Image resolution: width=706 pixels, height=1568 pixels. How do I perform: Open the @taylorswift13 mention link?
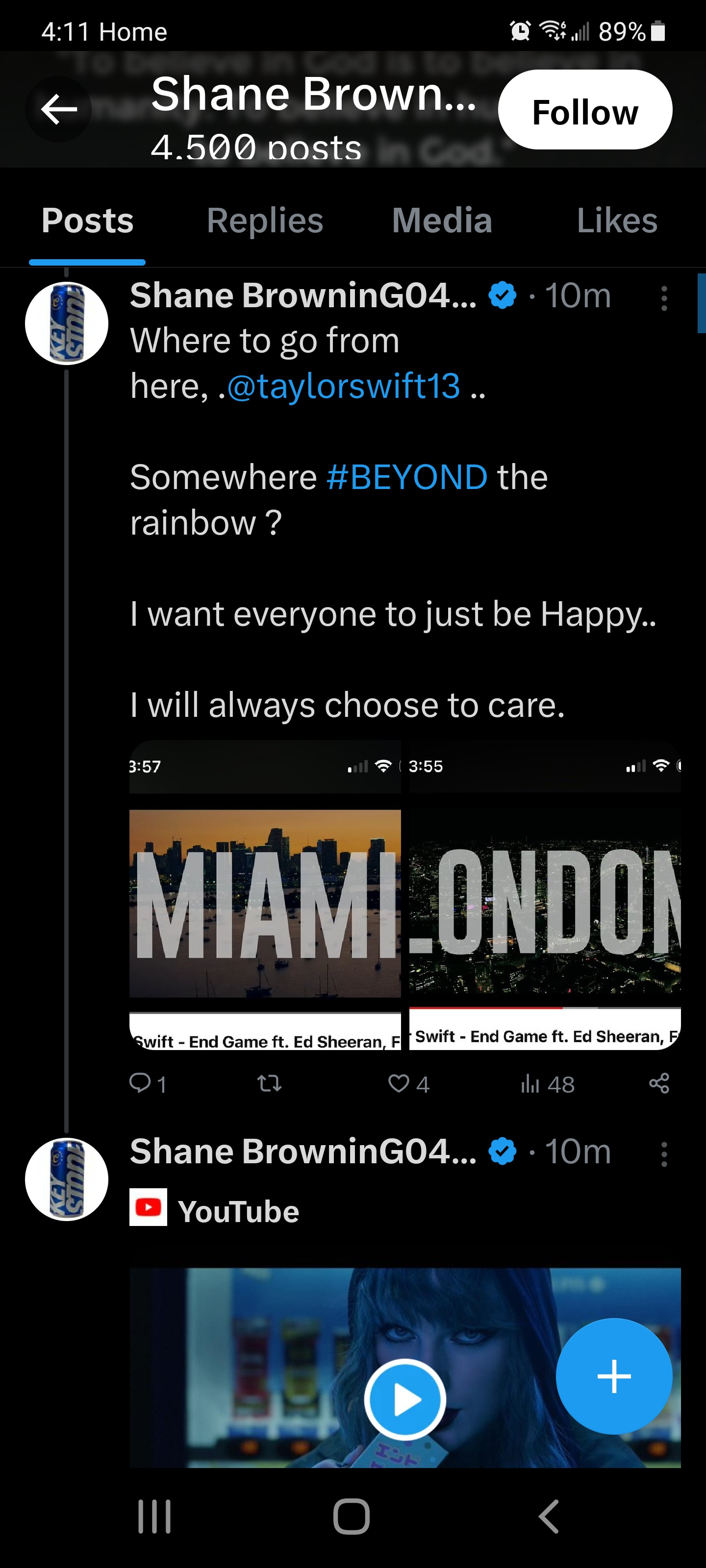[x=344, y=387]
